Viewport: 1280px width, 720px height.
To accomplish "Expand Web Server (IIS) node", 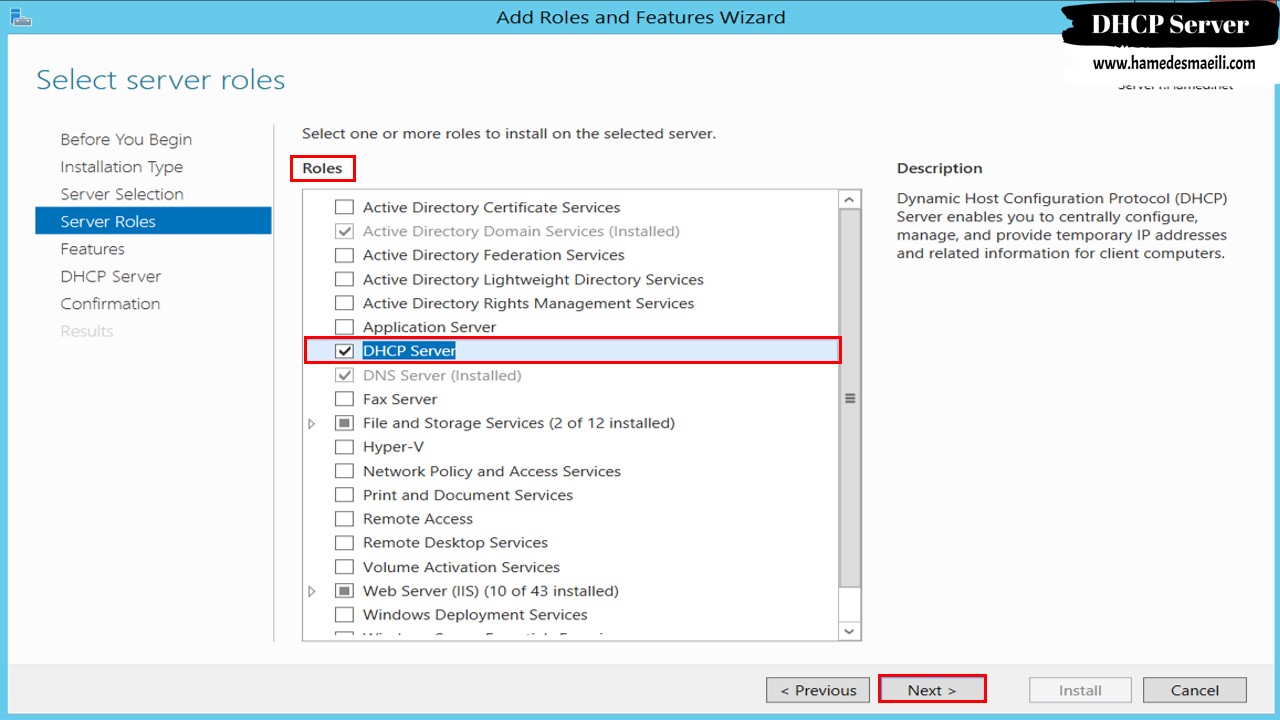I will (x=312, y=592).
